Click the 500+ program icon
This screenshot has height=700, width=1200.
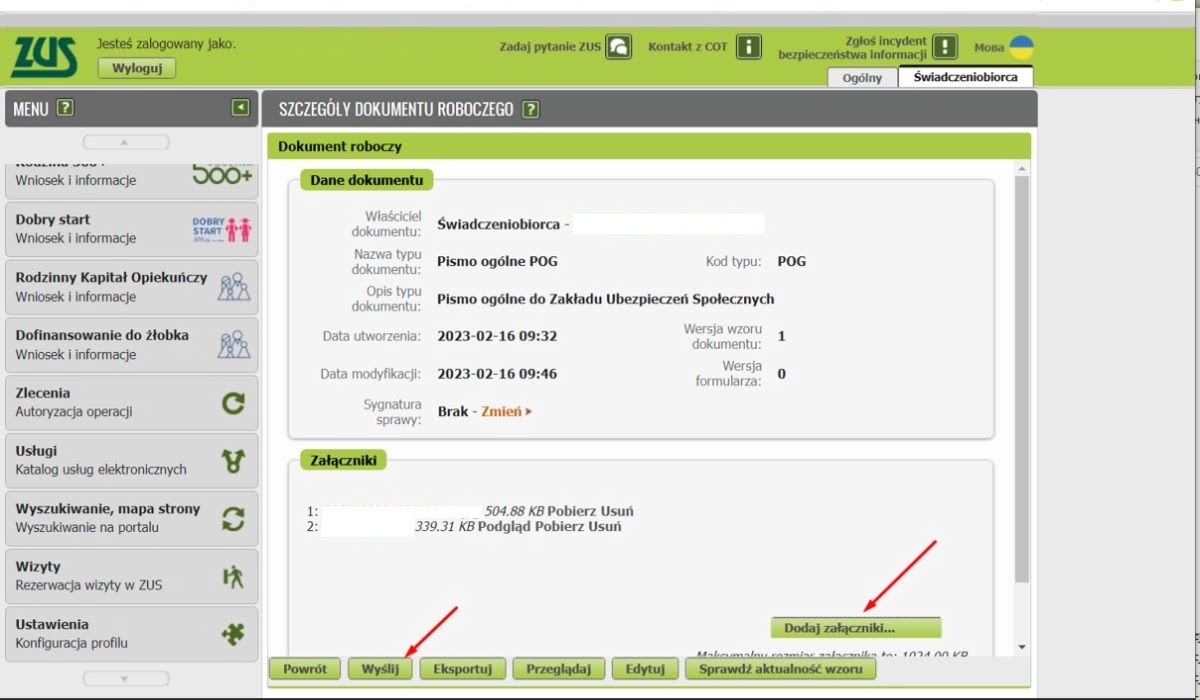point(222,175)
